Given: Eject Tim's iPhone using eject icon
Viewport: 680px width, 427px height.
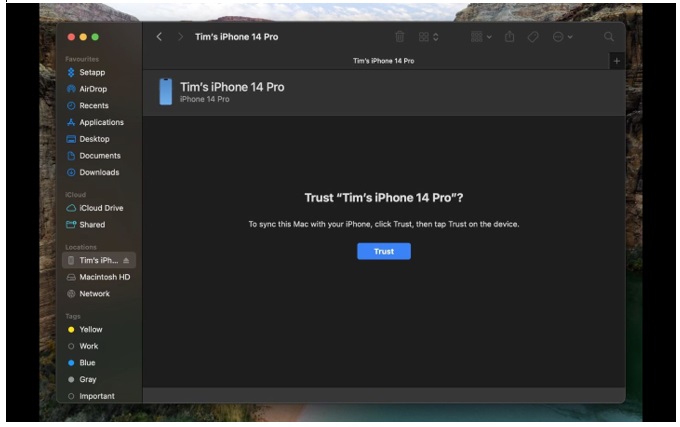Looking at the screenshot, I should (x=126, y=261).
